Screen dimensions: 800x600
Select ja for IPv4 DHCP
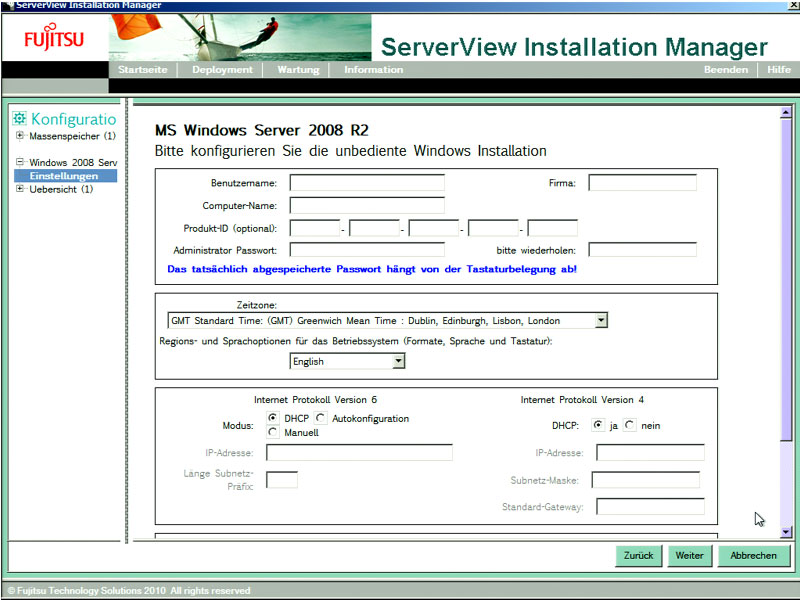tap(598, 425)
